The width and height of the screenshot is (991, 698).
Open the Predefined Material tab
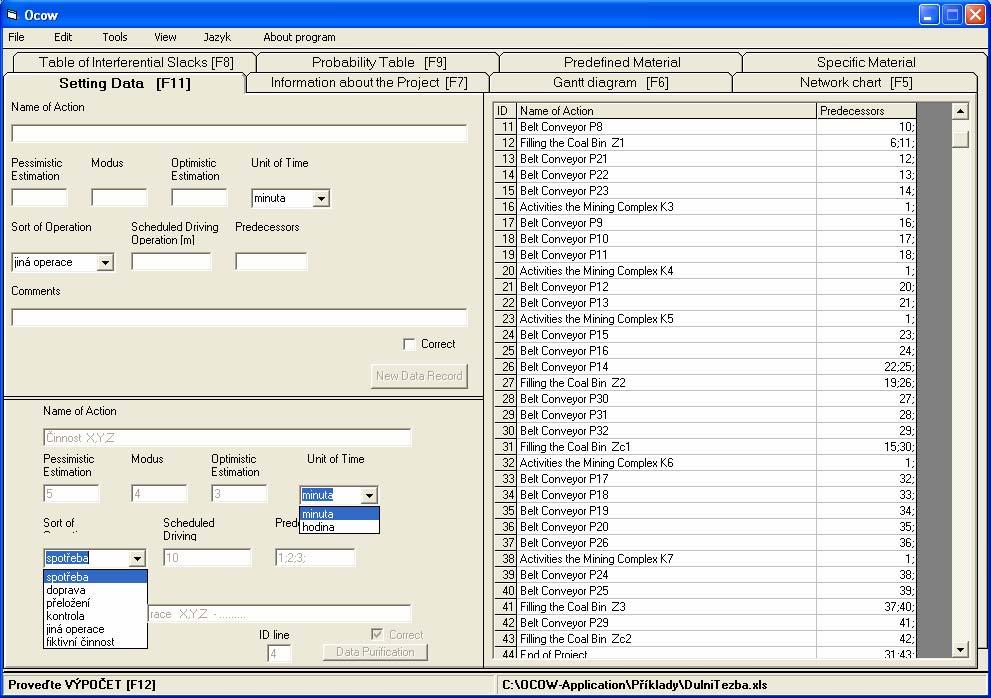[x=622, y=62]
